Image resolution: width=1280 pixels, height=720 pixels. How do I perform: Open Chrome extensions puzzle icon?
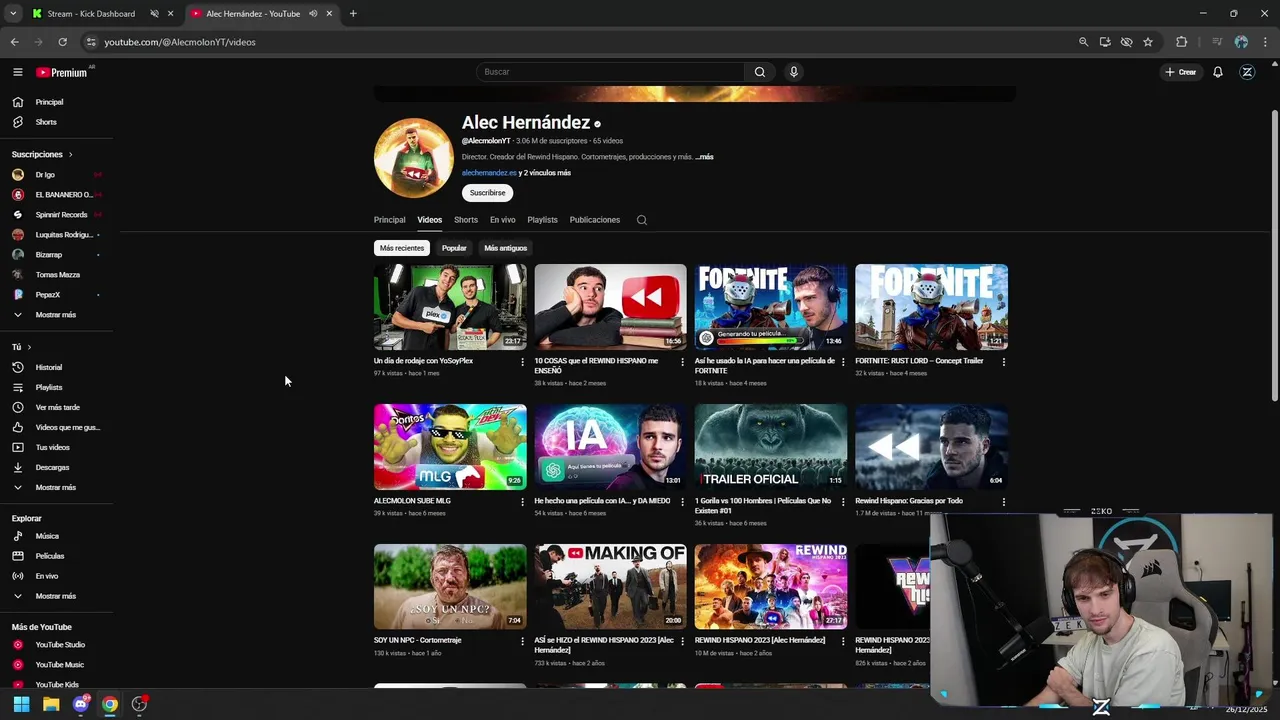[1182, 42]
